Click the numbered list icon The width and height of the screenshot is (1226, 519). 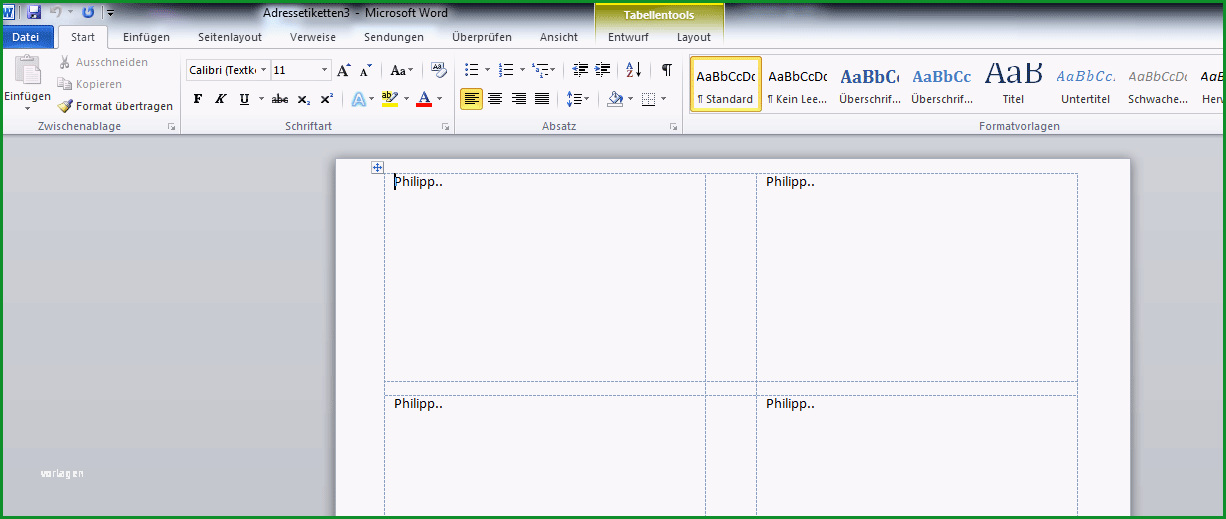(x=506, y=70)
